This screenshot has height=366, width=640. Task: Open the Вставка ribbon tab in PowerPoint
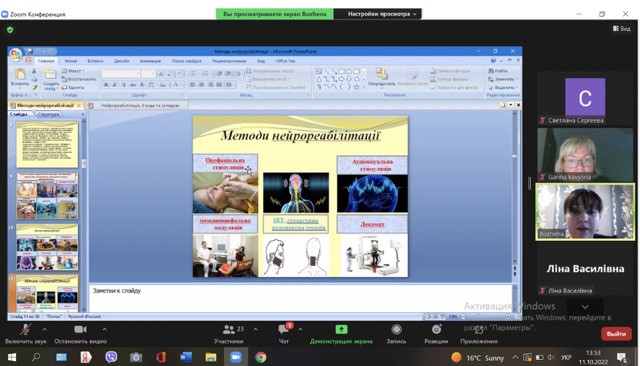[x=95, y=61]
